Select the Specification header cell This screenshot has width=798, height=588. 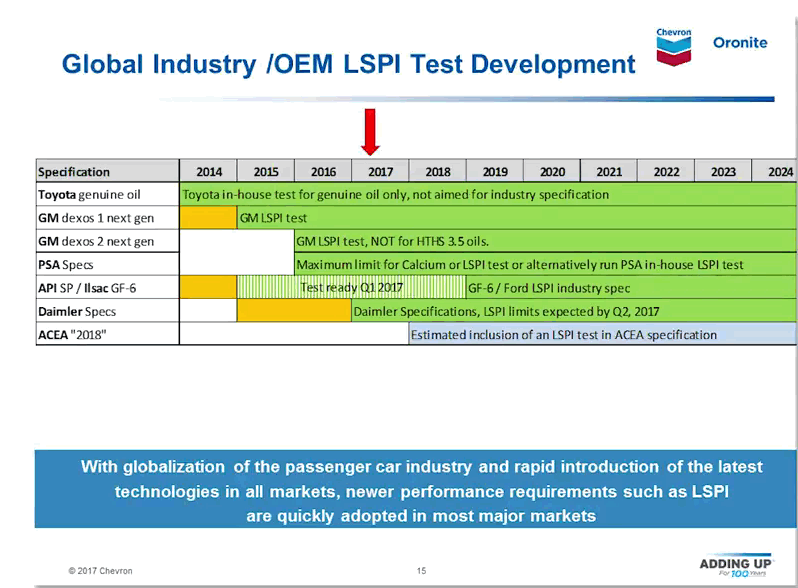(x=107, y=172)
